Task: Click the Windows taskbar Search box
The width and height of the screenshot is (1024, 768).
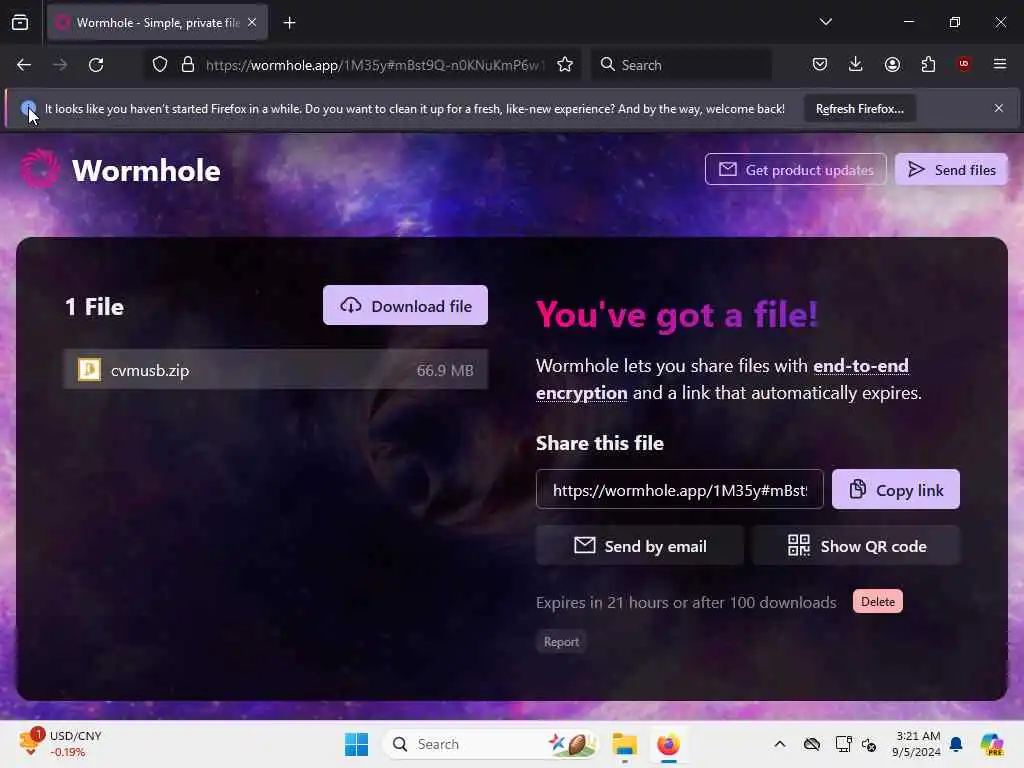Action: coord(490,744)
